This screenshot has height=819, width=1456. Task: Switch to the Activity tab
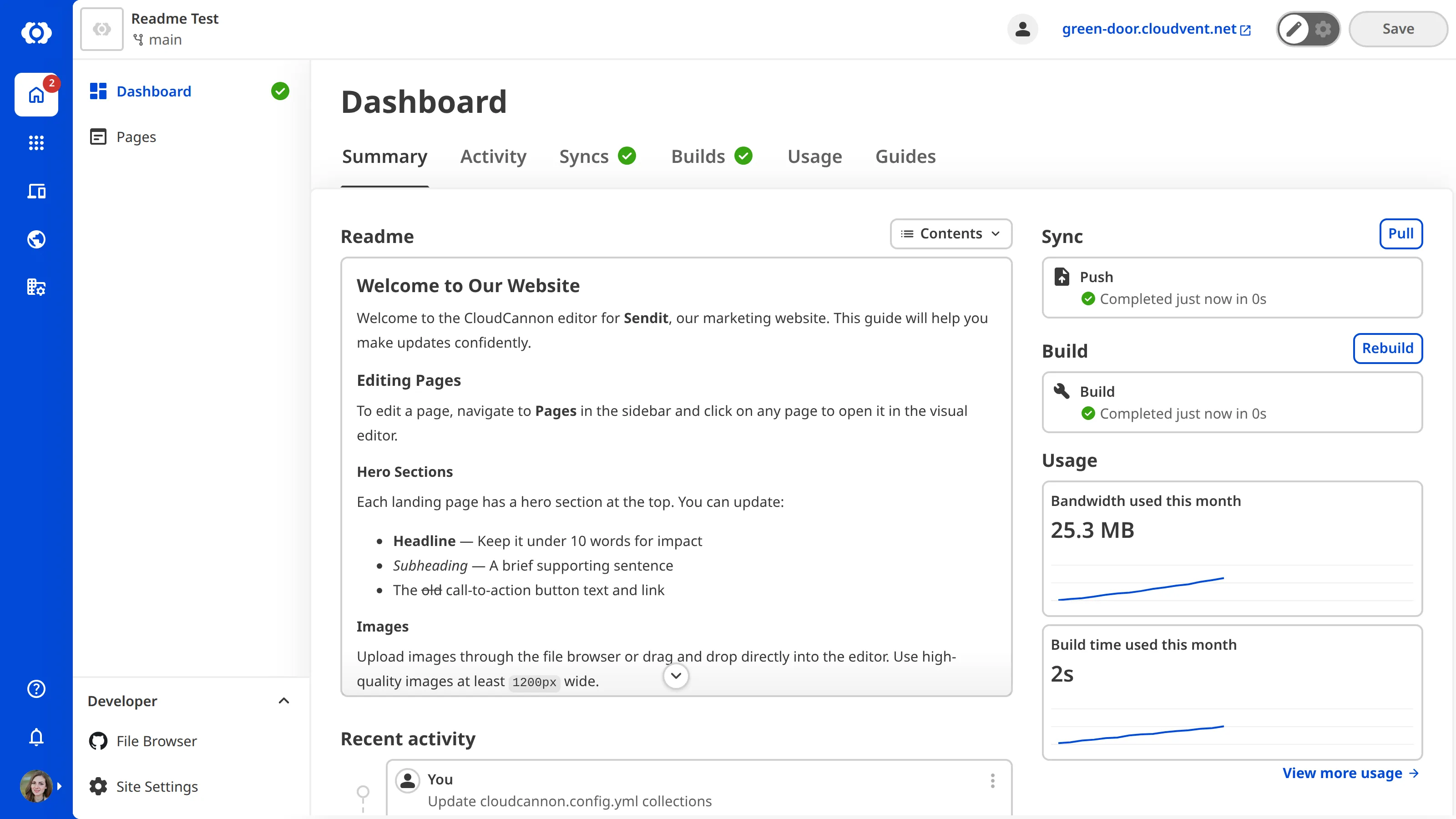point(493,157)
